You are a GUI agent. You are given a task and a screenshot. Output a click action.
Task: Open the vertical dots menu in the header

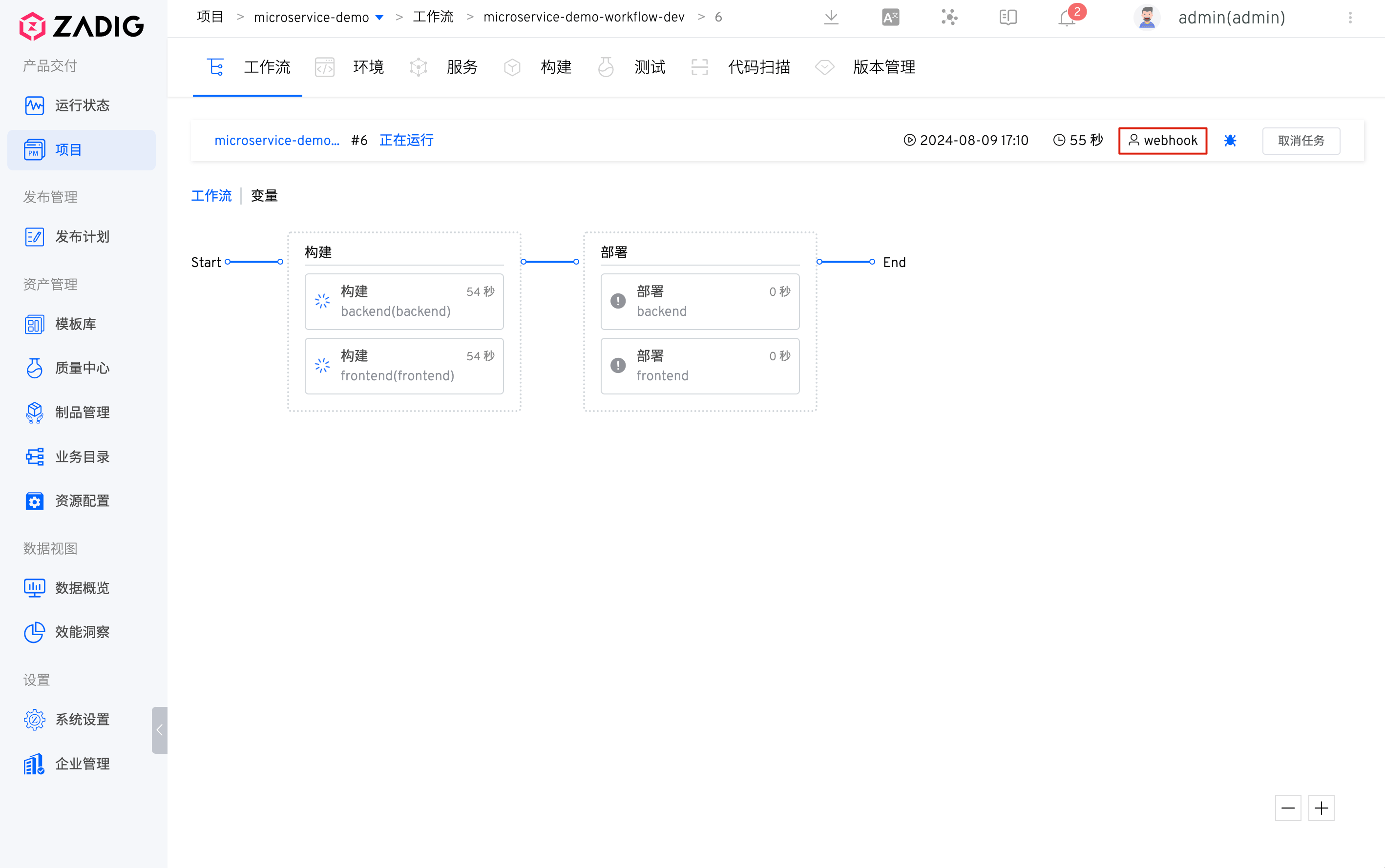[1350, 18]
